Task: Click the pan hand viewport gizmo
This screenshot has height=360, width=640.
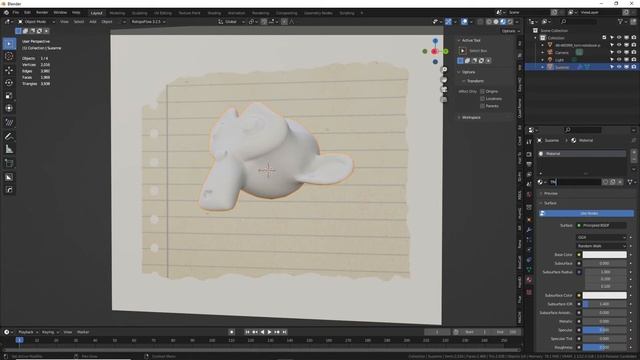Action: pos(444,80)
